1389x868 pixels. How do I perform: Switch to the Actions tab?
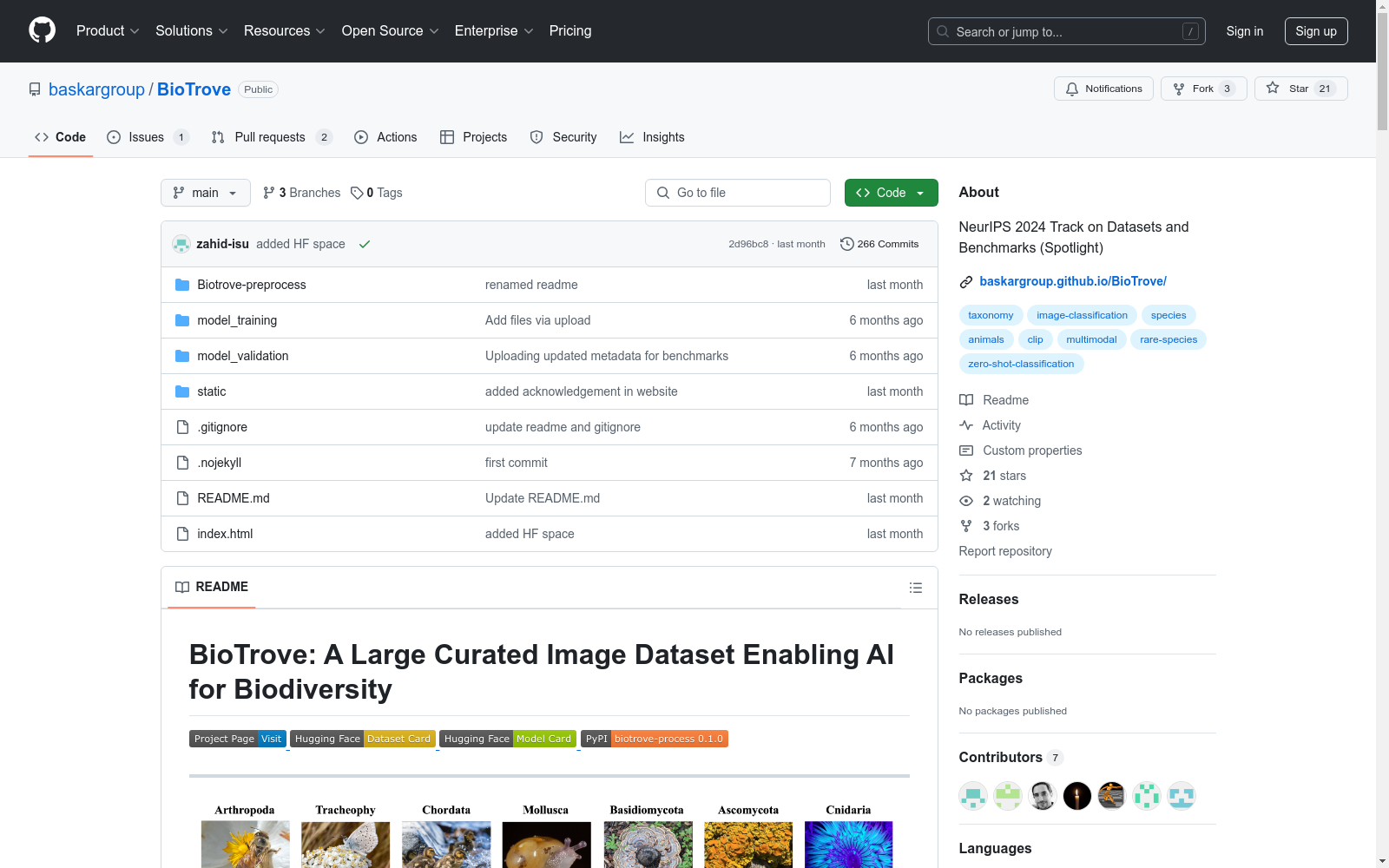[385, 137]
